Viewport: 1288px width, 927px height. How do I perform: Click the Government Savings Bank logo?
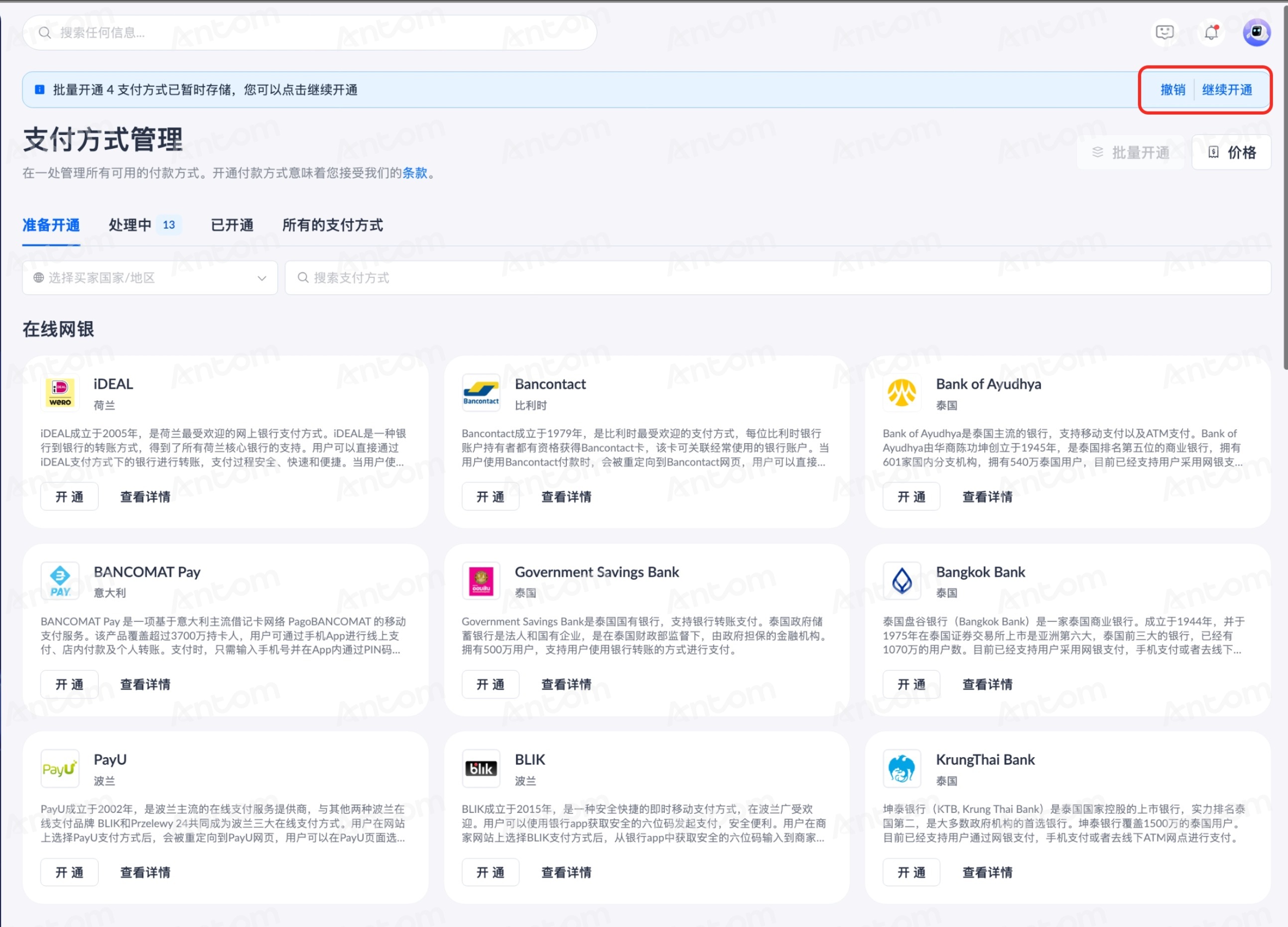[481, 580]
